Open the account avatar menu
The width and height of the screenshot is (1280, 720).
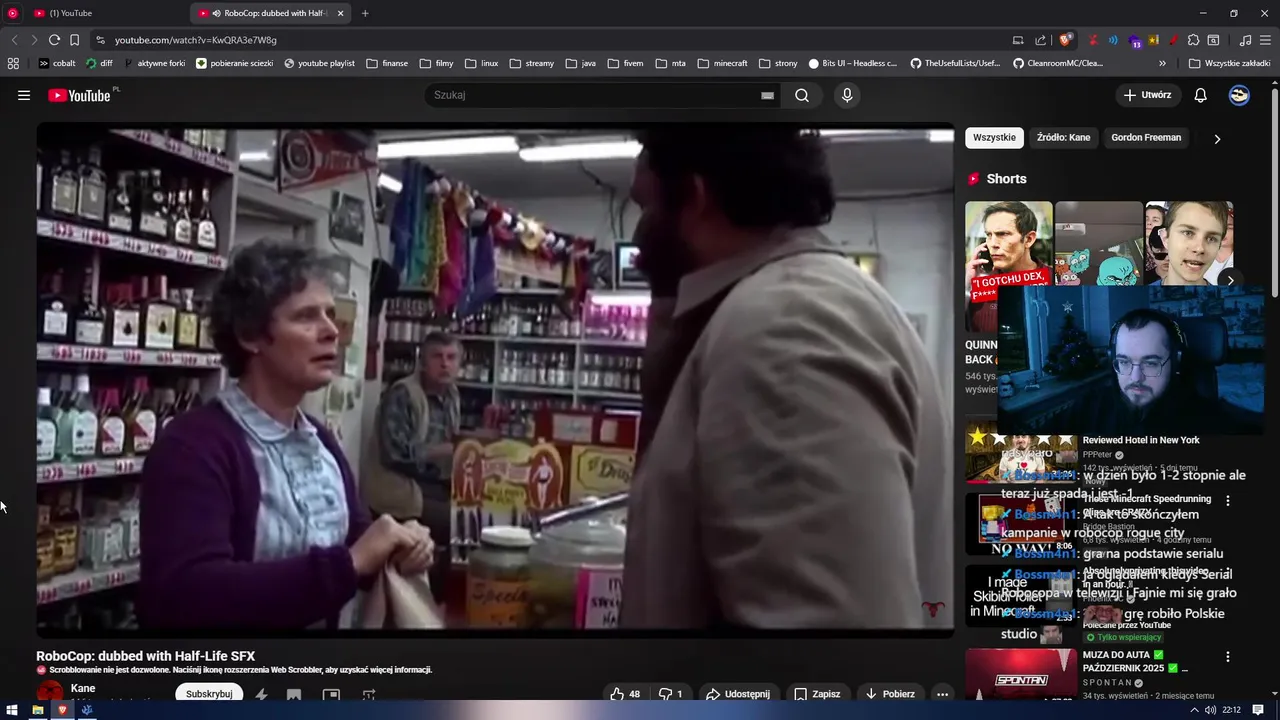pos(1239,95)
